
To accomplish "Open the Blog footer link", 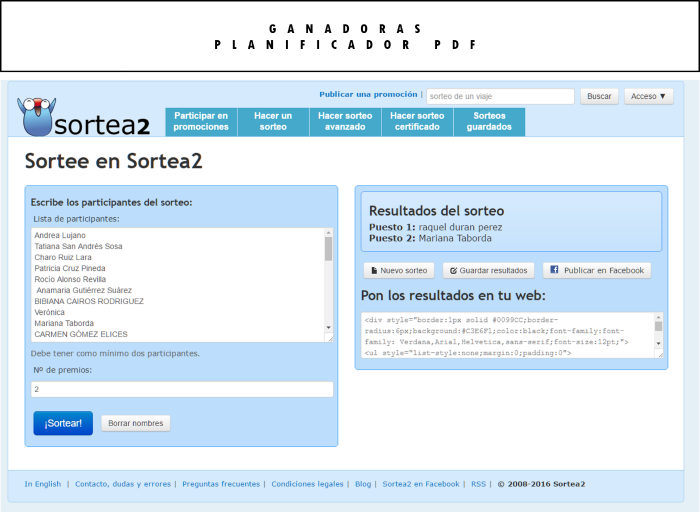I will (x=363, y=484).
